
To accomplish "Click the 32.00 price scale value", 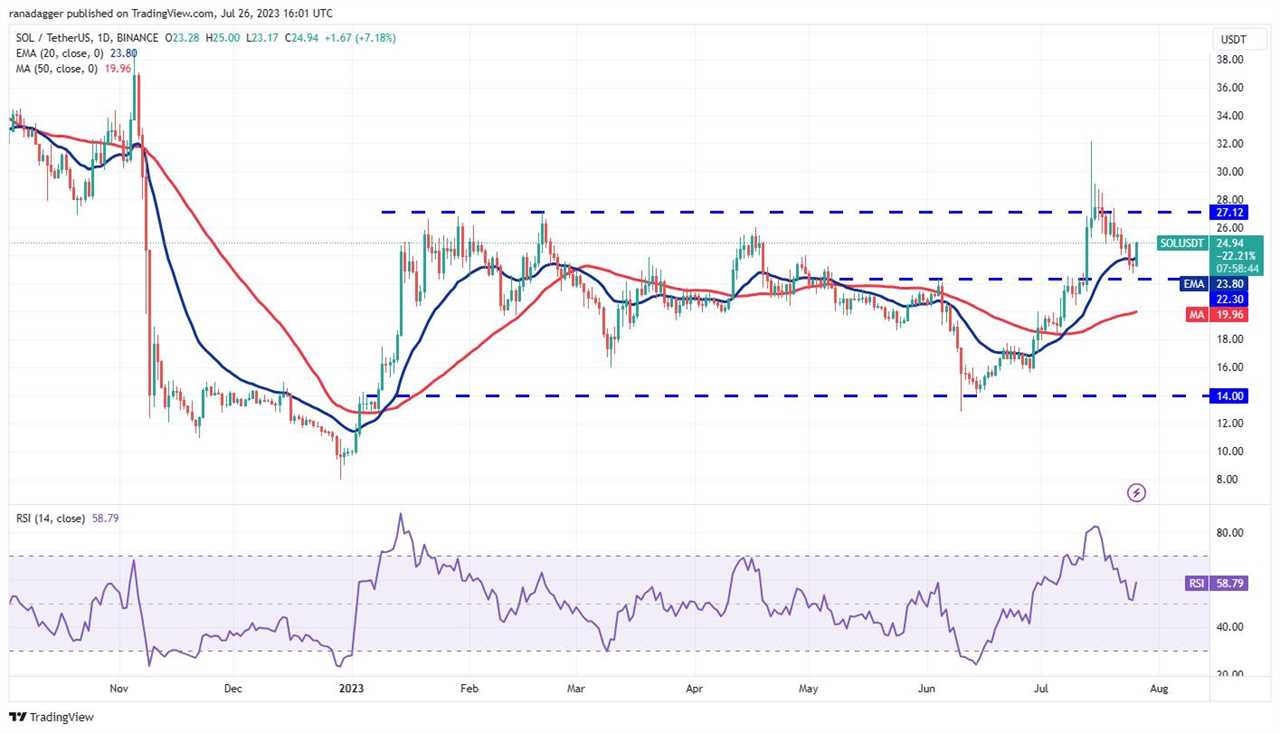I will (x=1230, y=143).
